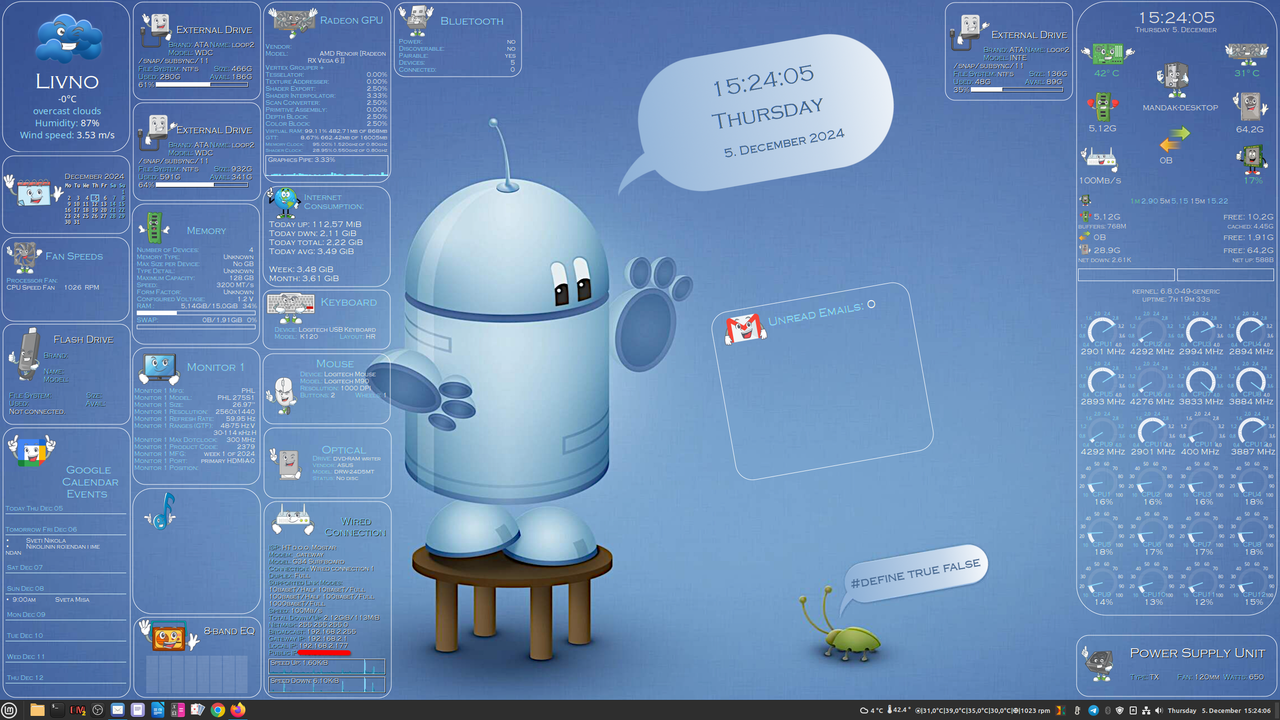Open the solitaire cards app in taskbar
1280x720 pixels.
197,710
